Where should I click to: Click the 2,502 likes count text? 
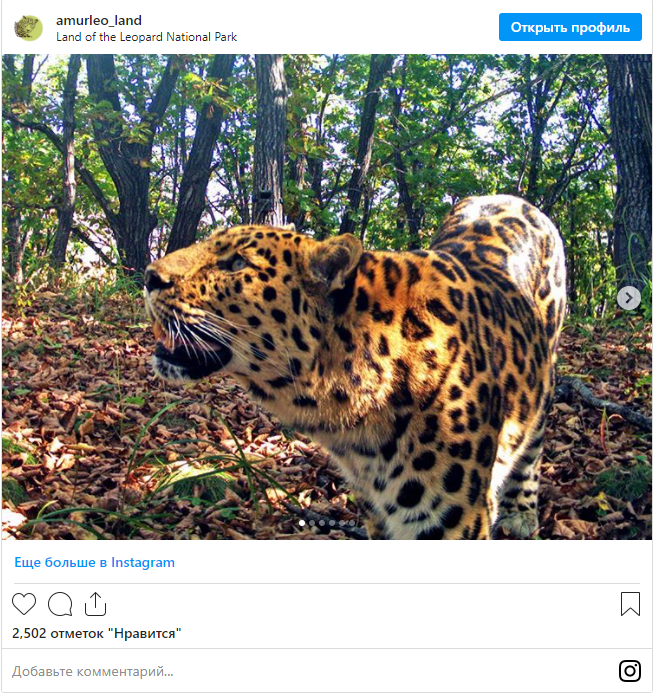point(96,634)
